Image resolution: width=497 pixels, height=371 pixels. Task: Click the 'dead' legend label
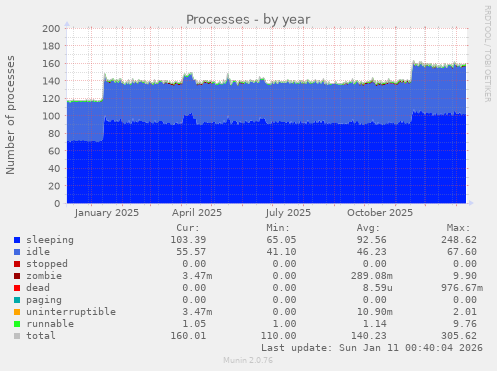coord(38,288)
